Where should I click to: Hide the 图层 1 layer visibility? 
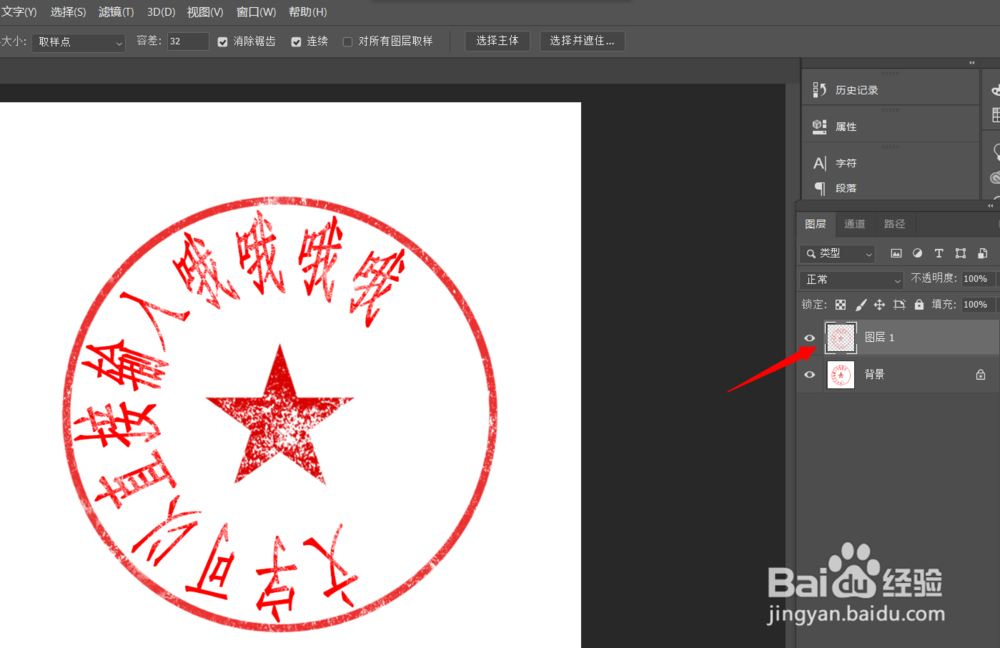(x=809, y=337)
